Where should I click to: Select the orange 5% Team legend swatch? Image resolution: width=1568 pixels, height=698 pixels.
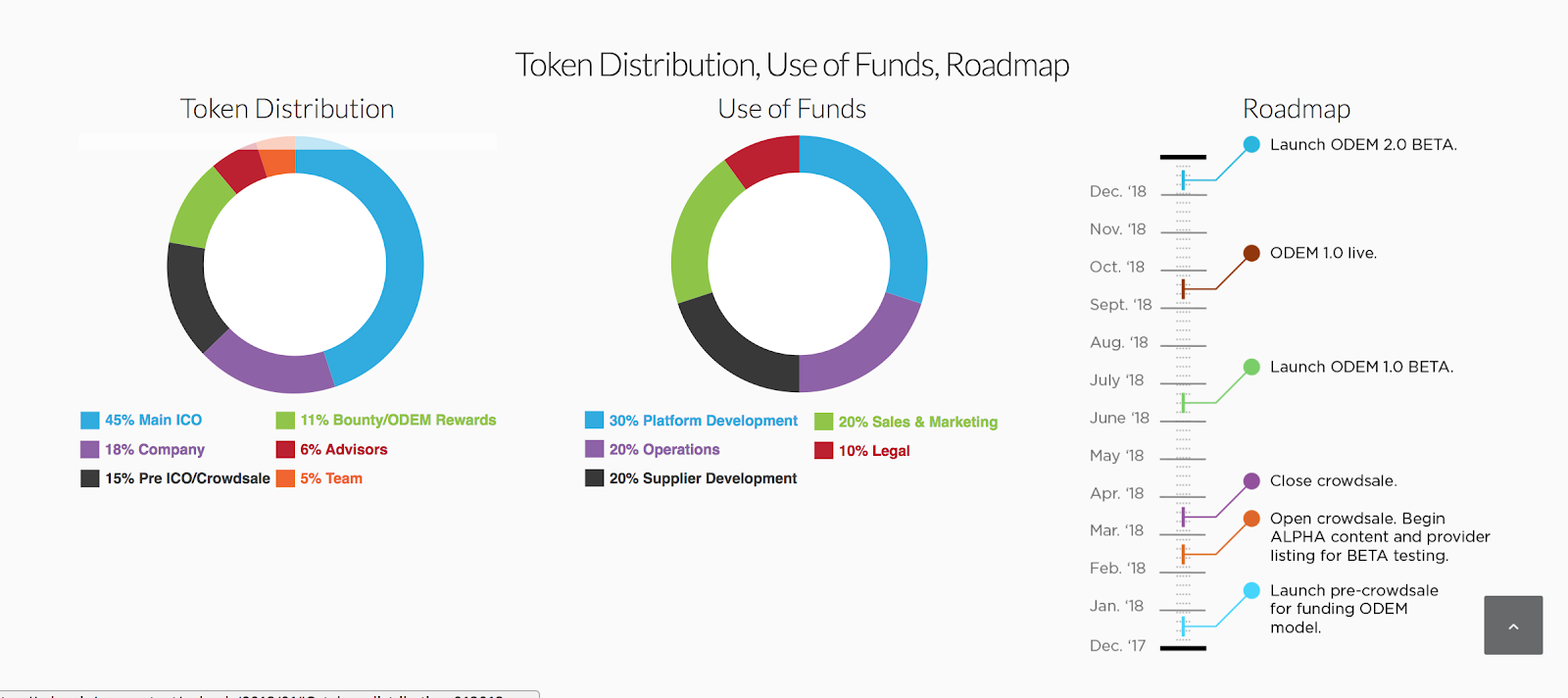pos(285,478)
